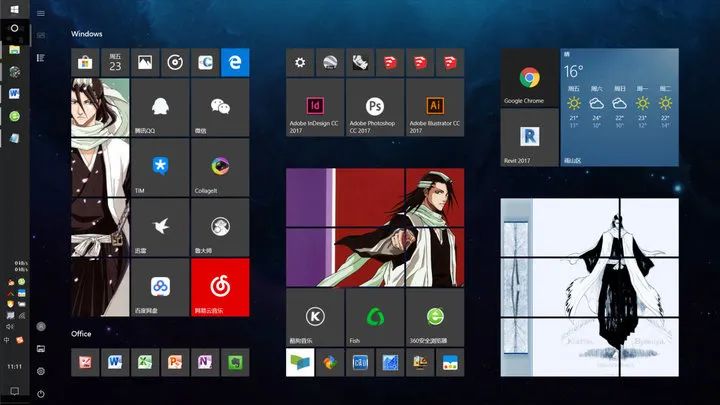The image size is (720, 405).
Task: Open the Microsoft Store small tile
Action: [86, 62]
